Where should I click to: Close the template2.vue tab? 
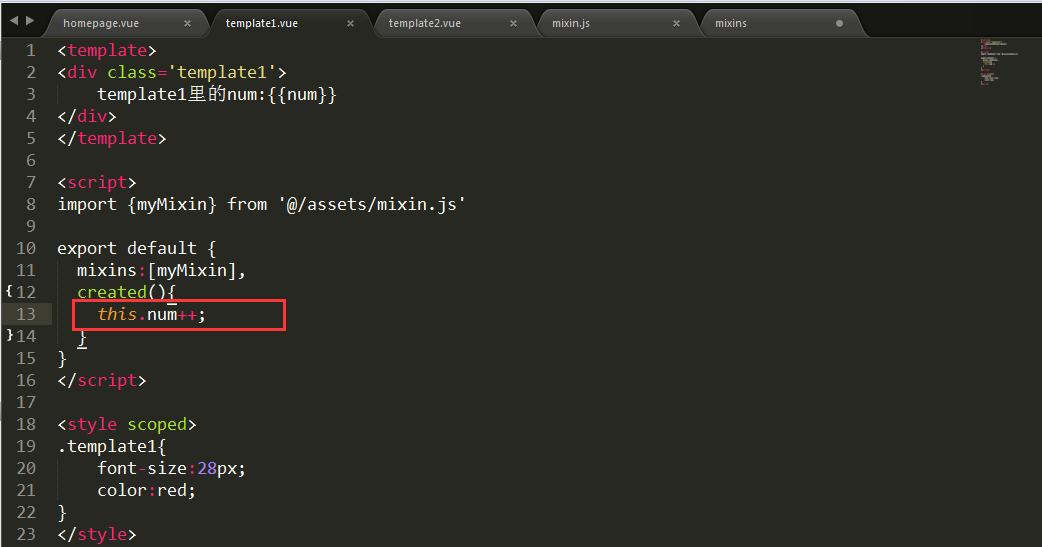coord(513,23)
